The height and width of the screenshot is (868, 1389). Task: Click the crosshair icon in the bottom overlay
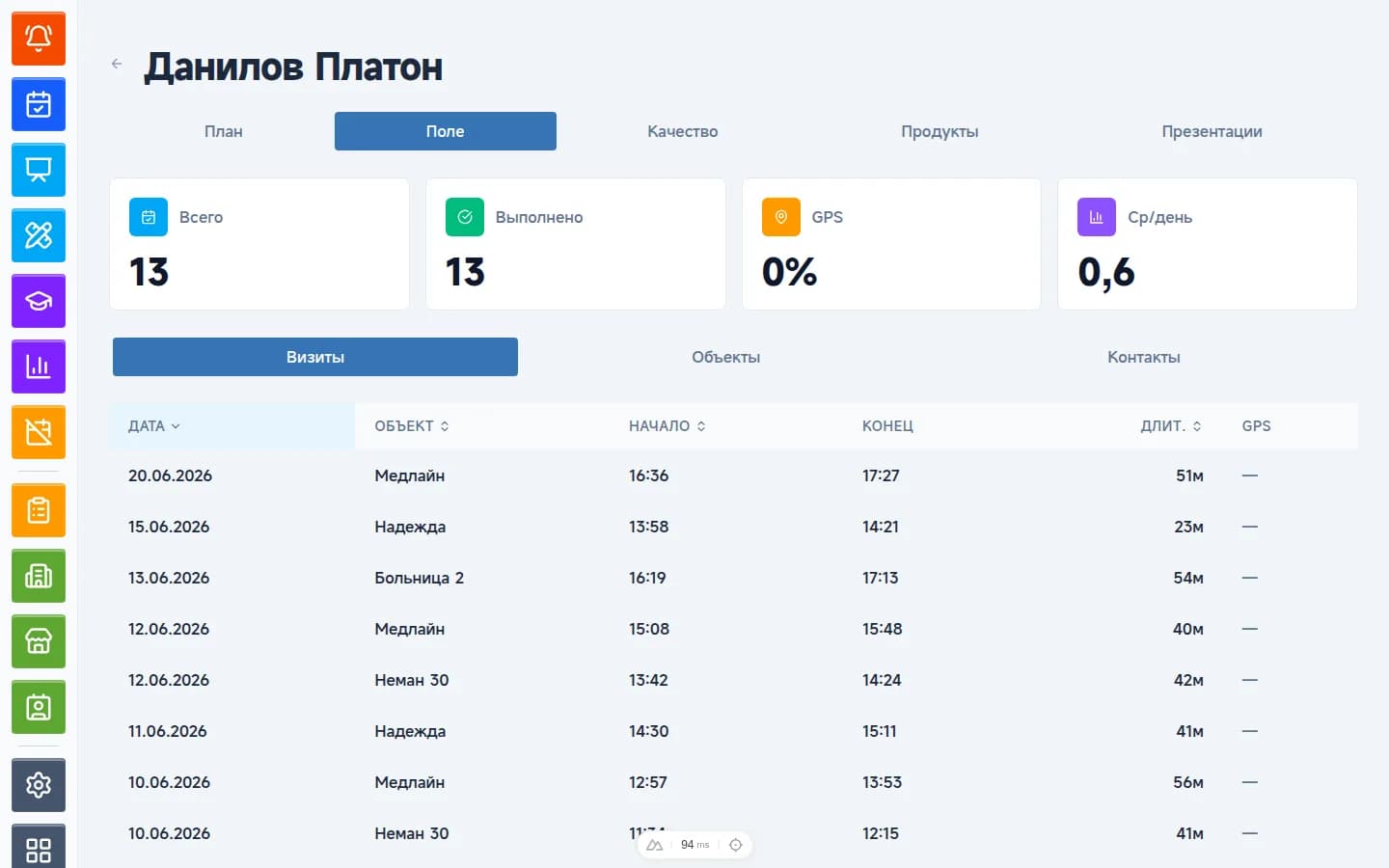point(736,845)
